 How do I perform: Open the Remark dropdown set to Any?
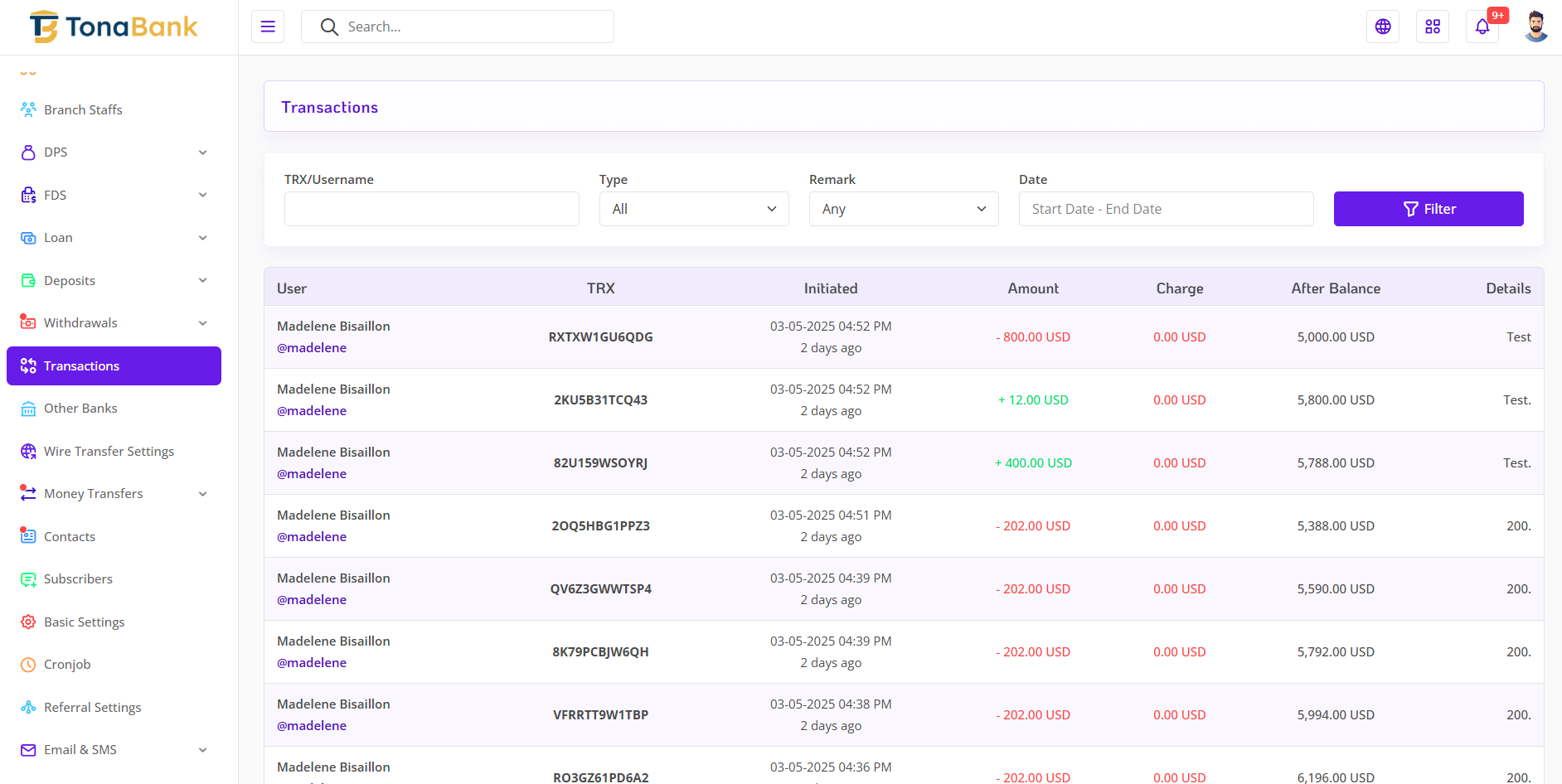coord(904,209)
